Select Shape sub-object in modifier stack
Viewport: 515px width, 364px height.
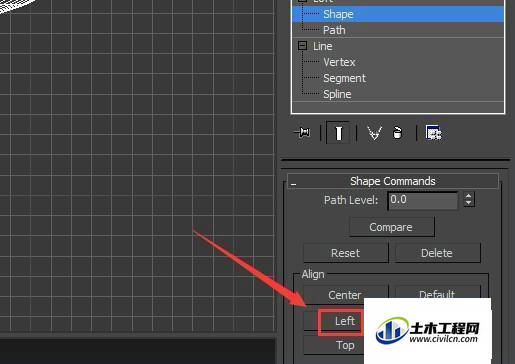(398, 14)
